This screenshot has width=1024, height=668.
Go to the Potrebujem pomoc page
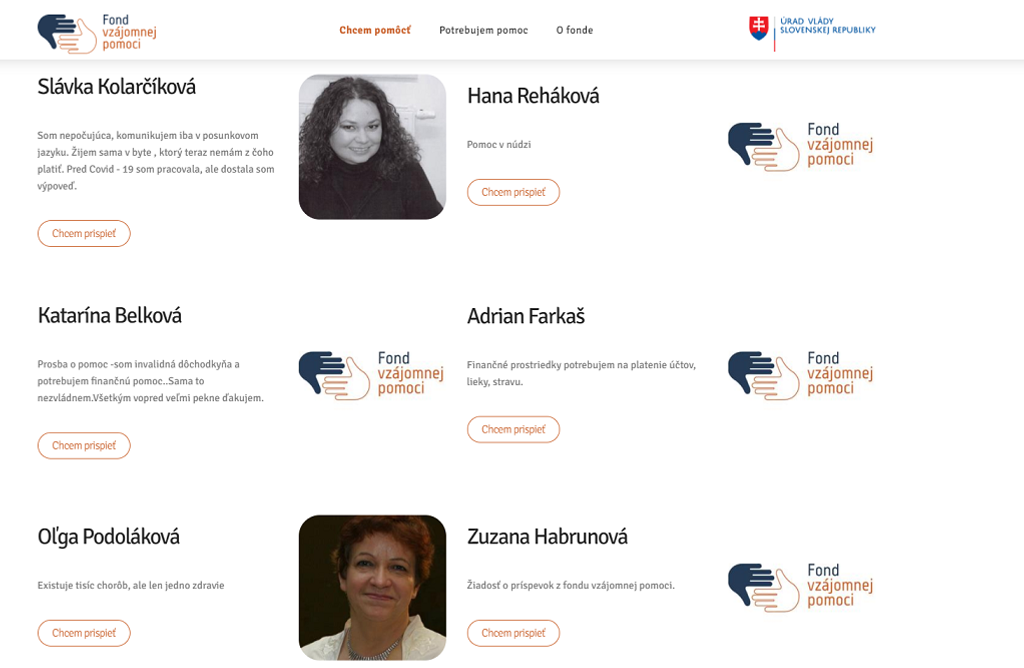[x=483, y=30]
